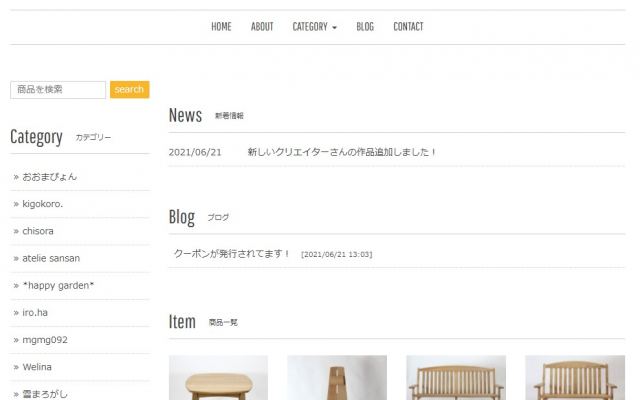
Task: Click the product search input field
Action: 58,90
